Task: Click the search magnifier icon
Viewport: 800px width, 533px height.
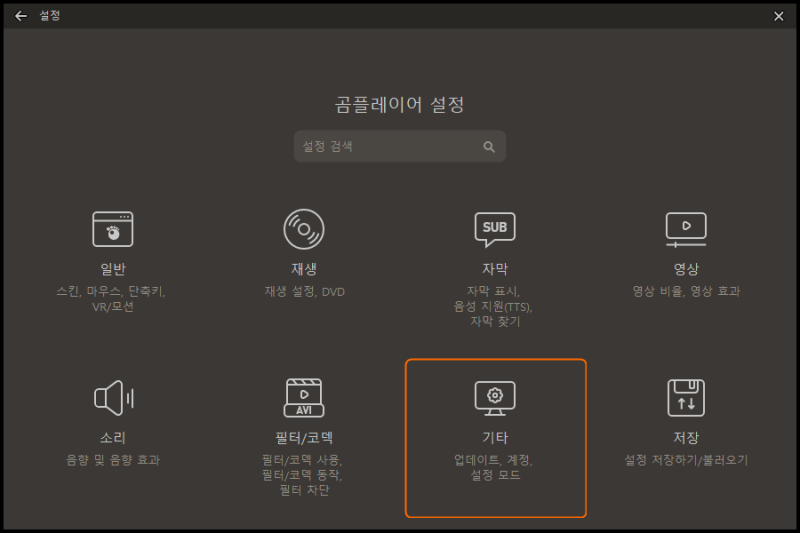Action: pyautogui.click(x=489, y=147)
